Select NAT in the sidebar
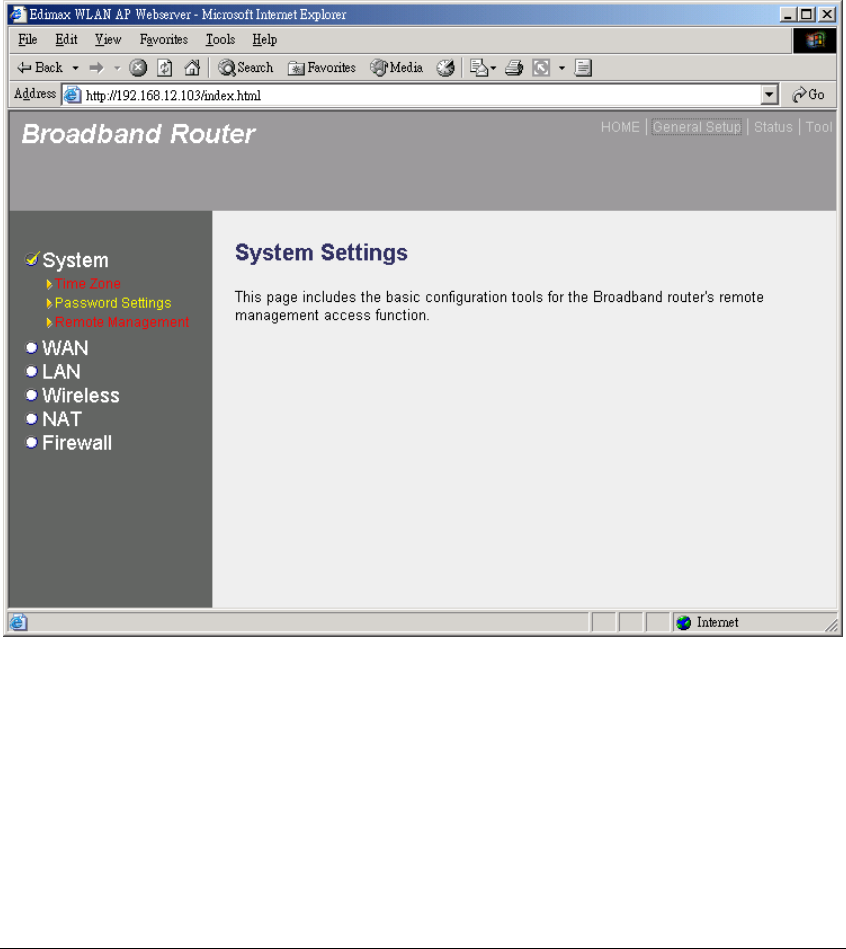Viewport: 846px width, 949px height. point(62,419)
